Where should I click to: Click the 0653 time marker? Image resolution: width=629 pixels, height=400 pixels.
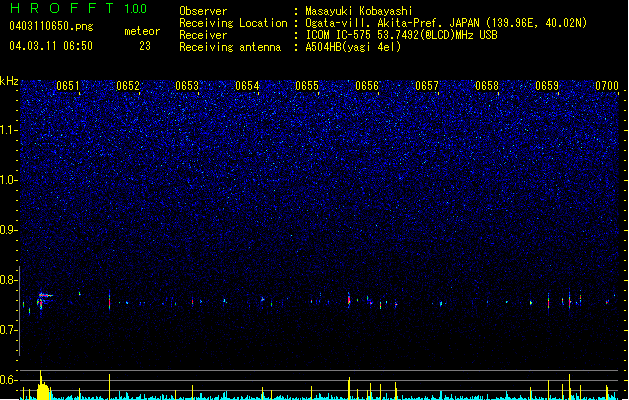[187, 86]
